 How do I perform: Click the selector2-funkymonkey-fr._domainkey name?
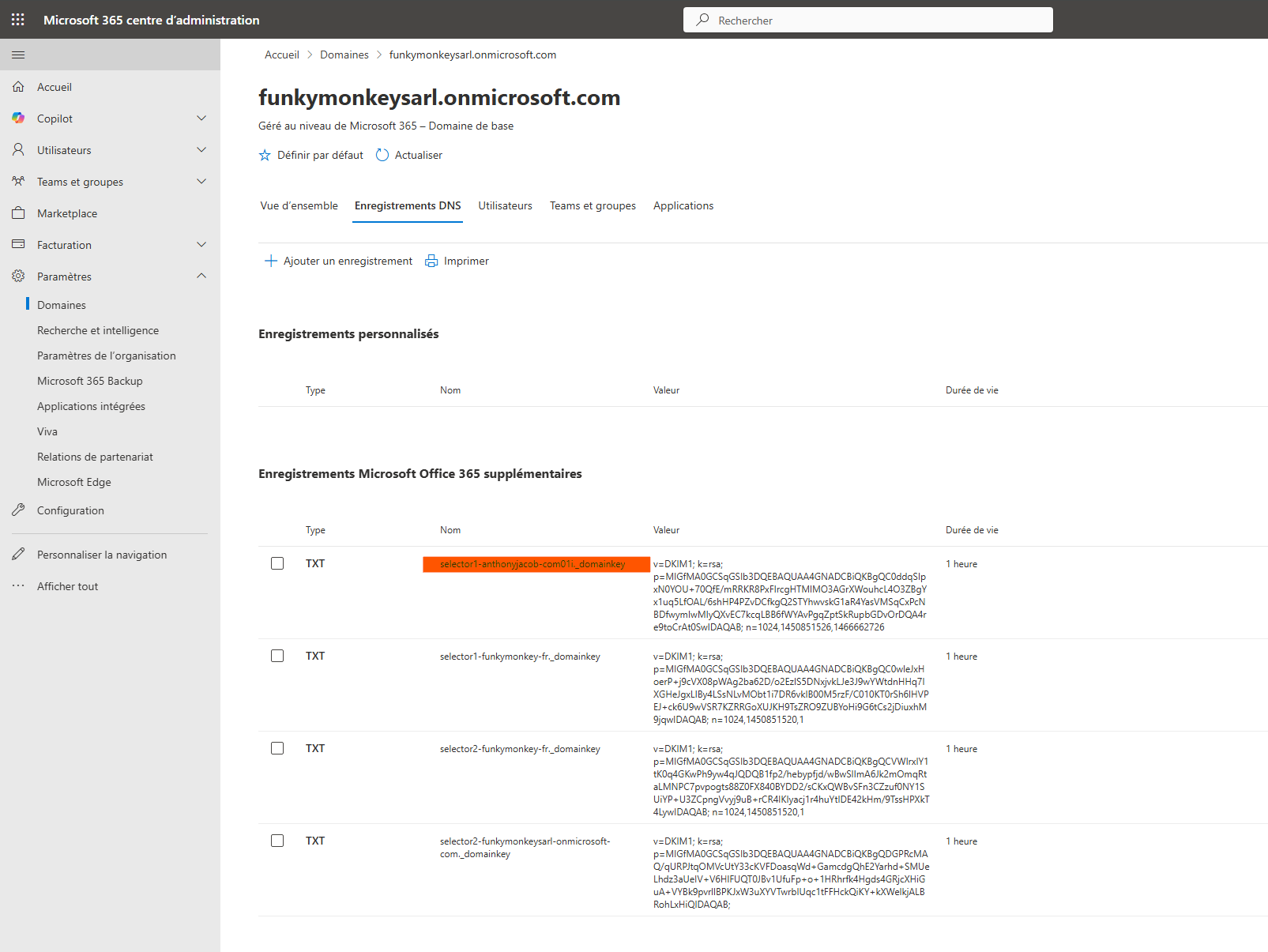click(520, 749)
